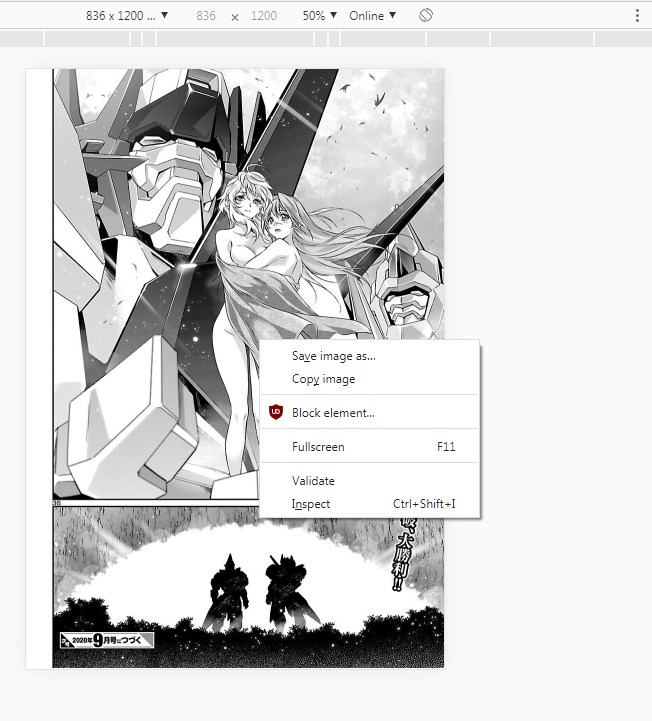Open the 50% zoom level dropdown

click(x=320, y=16)
